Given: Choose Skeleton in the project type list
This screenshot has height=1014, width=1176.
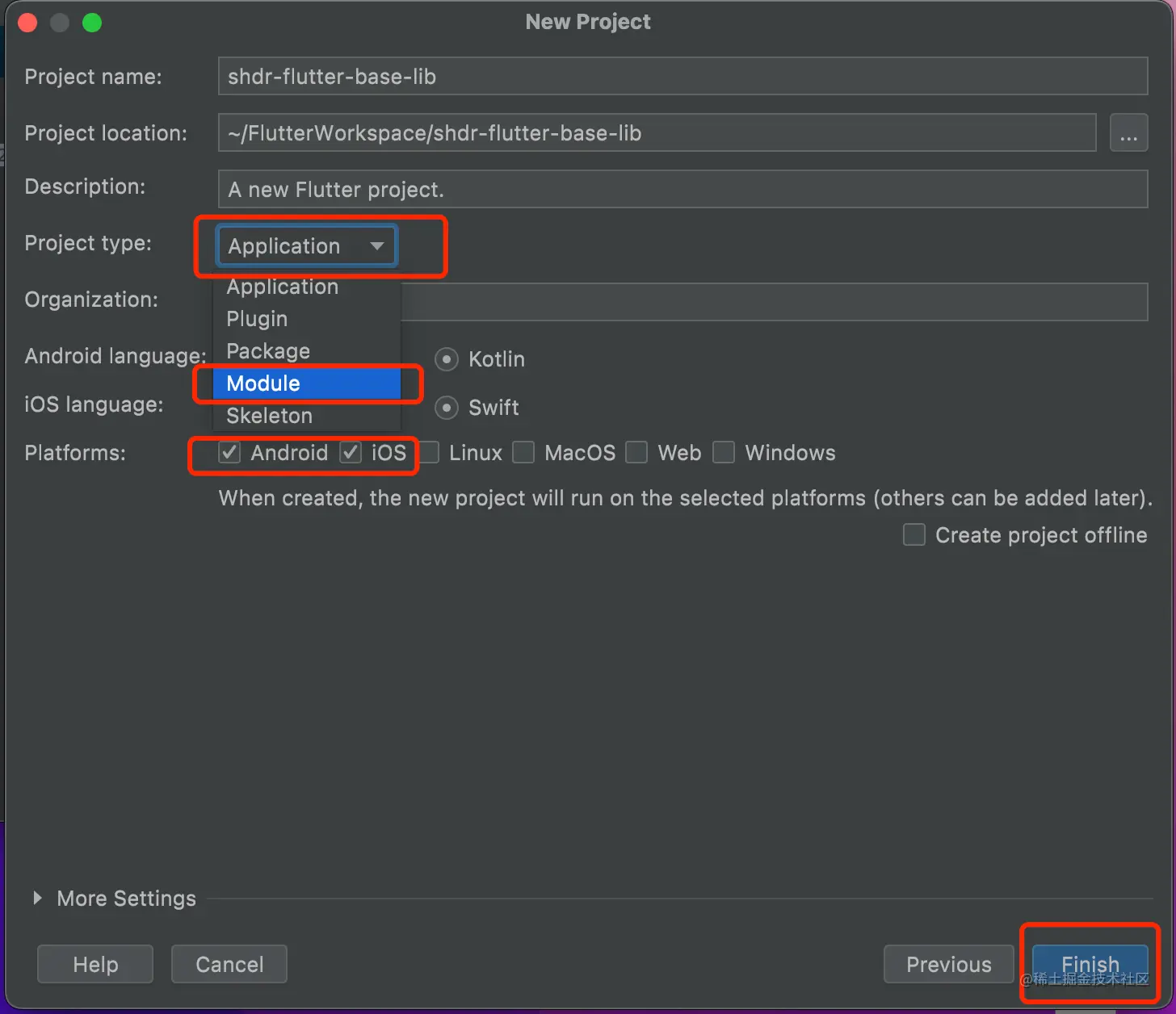Looking at the screenshot, I should (x=307, y=416).
